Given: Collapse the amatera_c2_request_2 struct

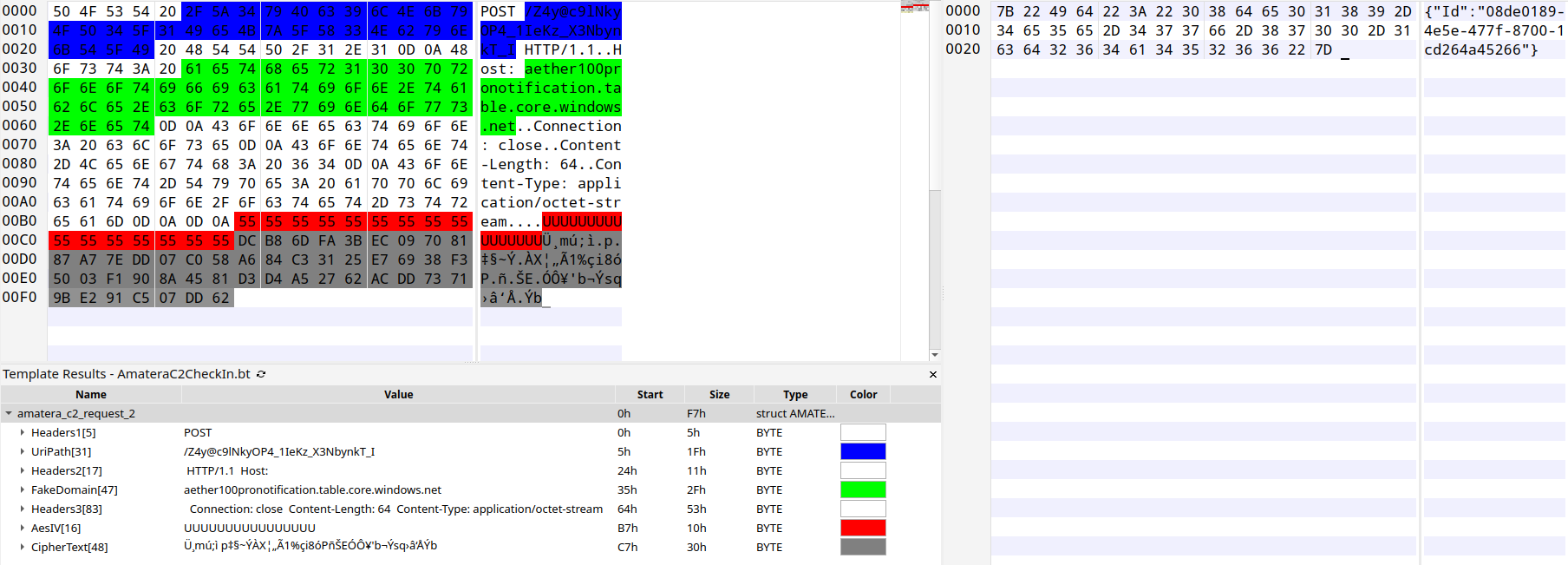Looking at the screenshot, I should (9, 414).
